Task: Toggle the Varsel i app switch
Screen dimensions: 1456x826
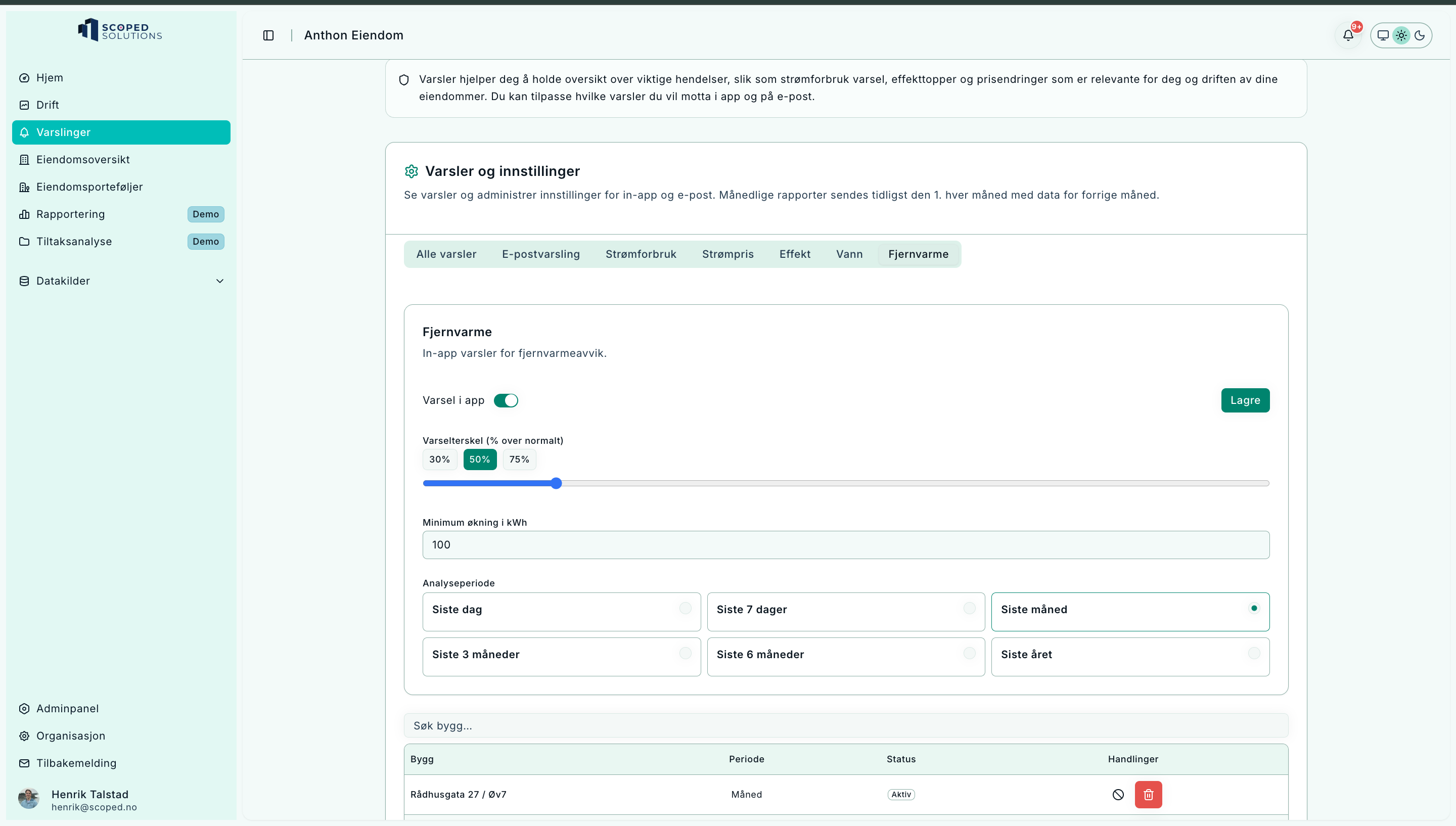Action: [x=506, y=400]
